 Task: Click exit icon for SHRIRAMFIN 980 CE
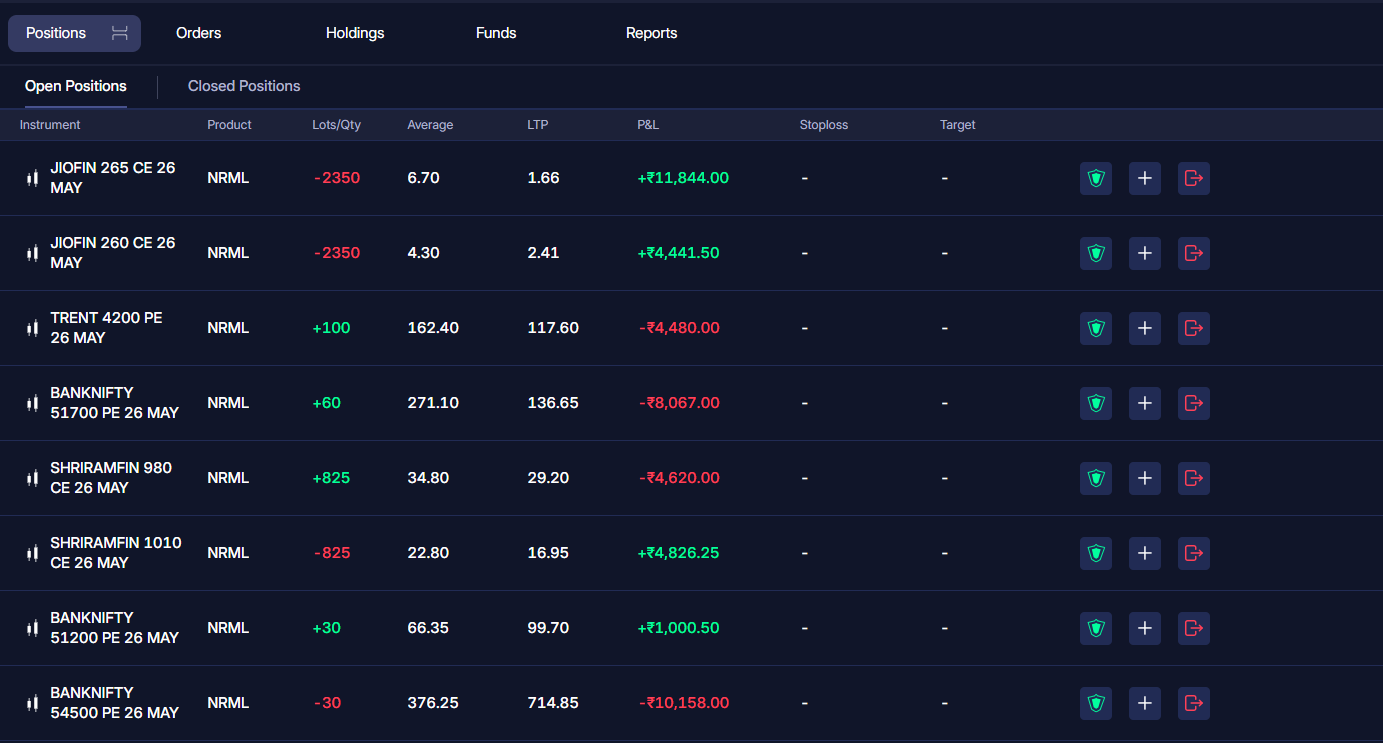coord(1194,478)
